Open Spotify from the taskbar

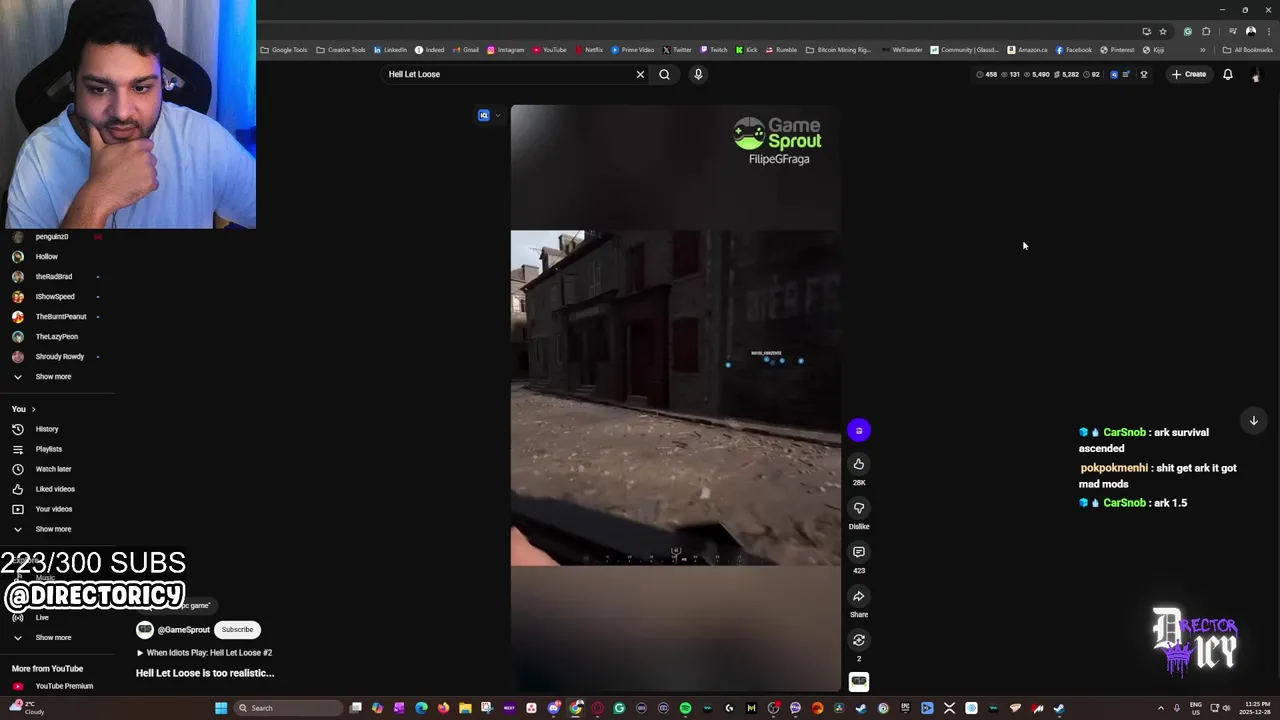685,708
